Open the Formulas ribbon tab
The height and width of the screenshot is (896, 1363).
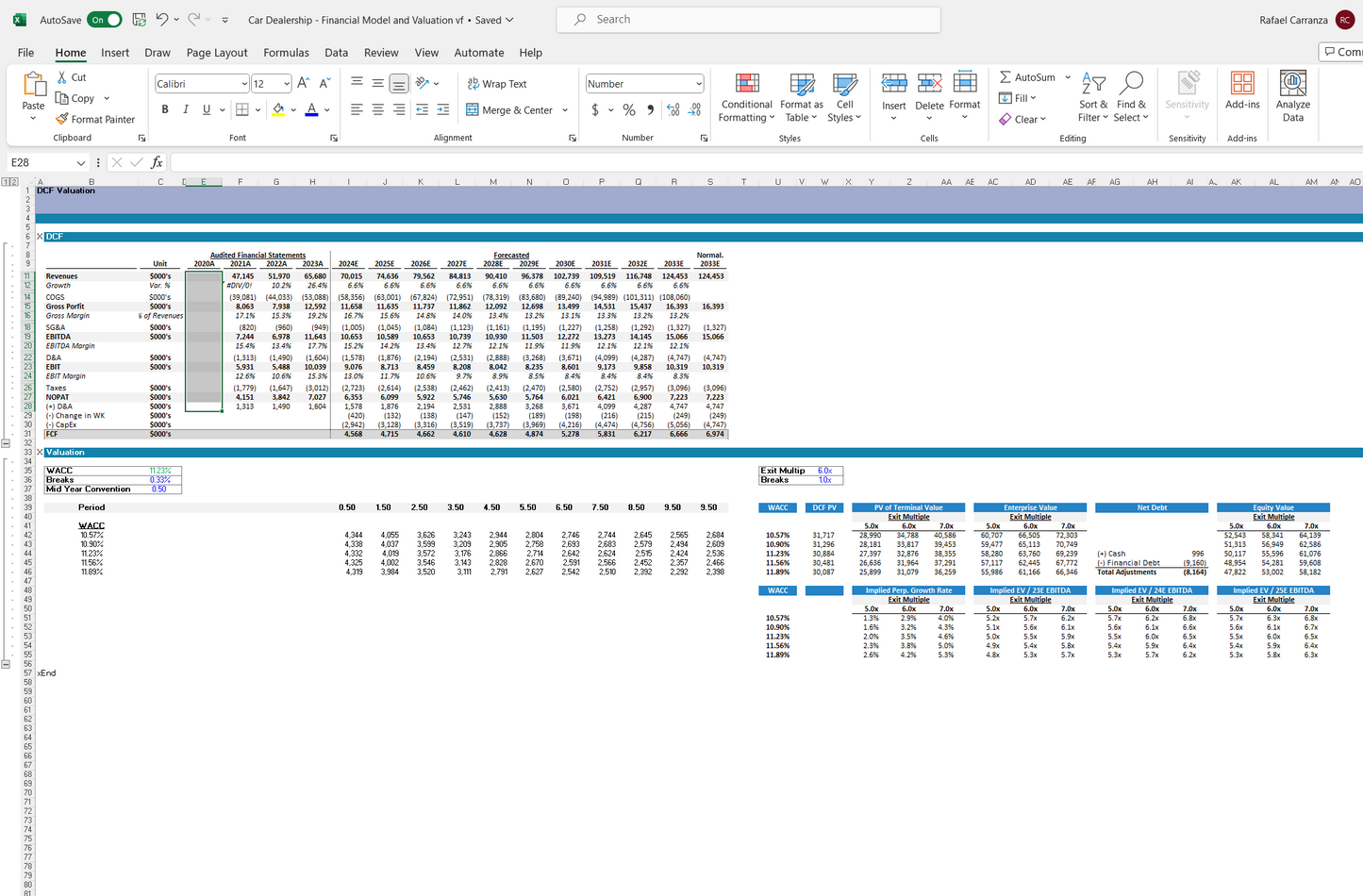coord(286,53)
